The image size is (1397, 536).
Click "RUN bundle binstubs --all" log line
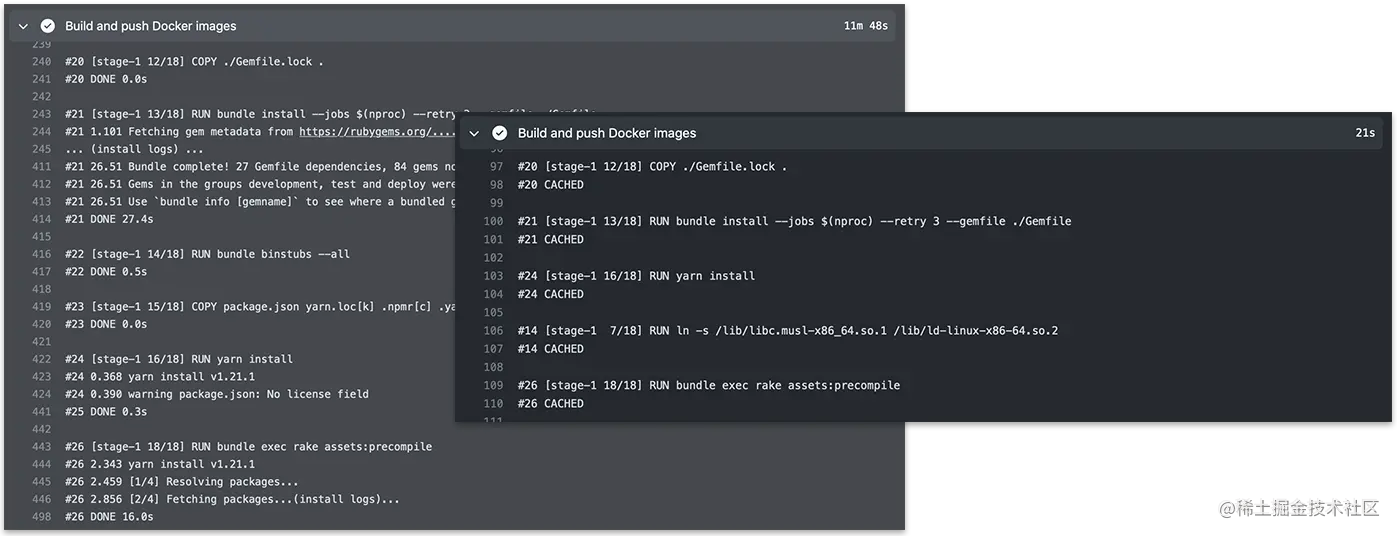207,254
